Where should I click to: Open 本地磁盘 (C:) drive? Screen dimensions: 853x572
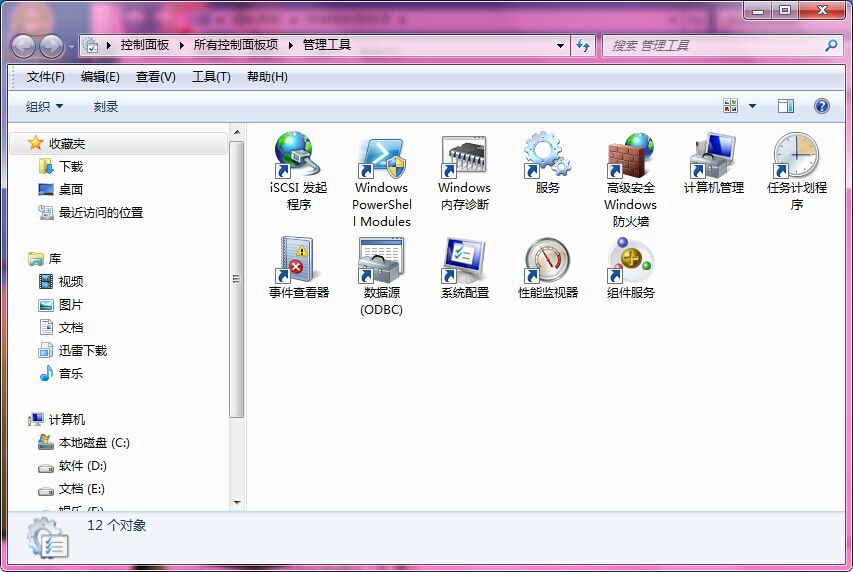click(84, 442)
